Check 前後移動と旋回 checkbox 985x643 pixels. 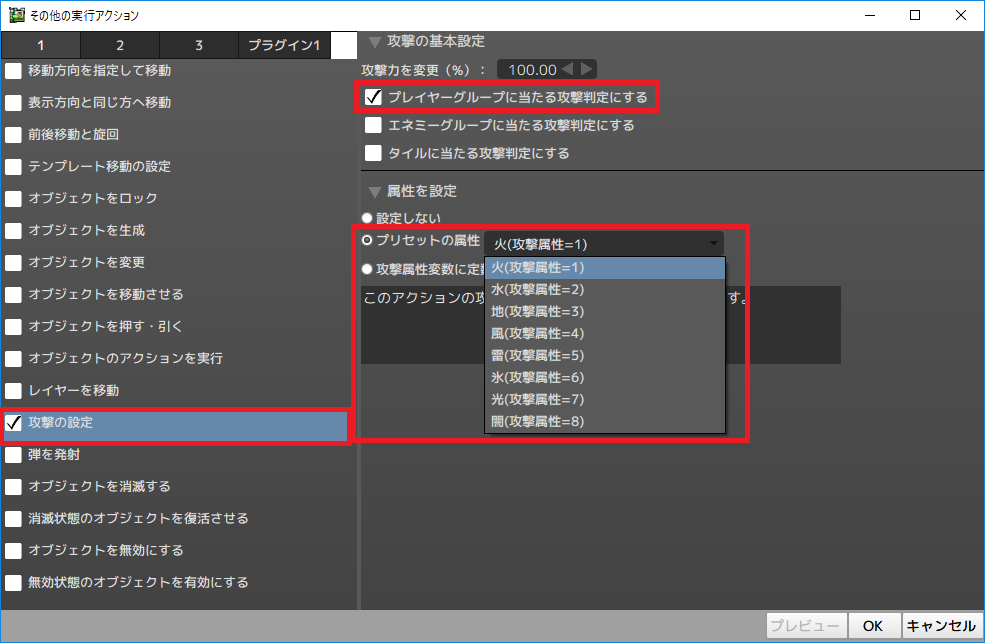click(x=13, y=134)
